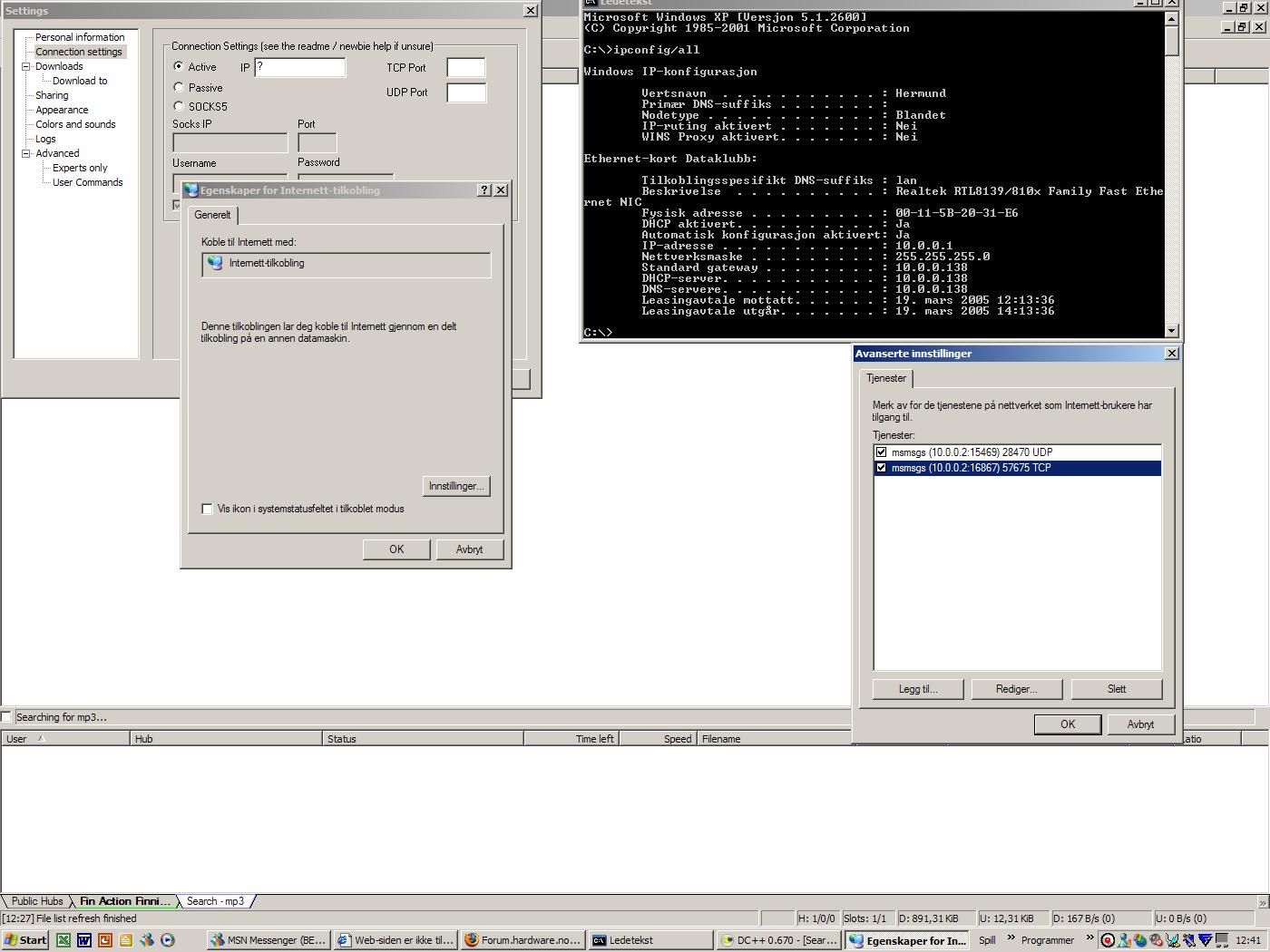Open the MSN Messenger tray icon
The height and width of the screenshot is (952, 1270).
coord(1124,940)
